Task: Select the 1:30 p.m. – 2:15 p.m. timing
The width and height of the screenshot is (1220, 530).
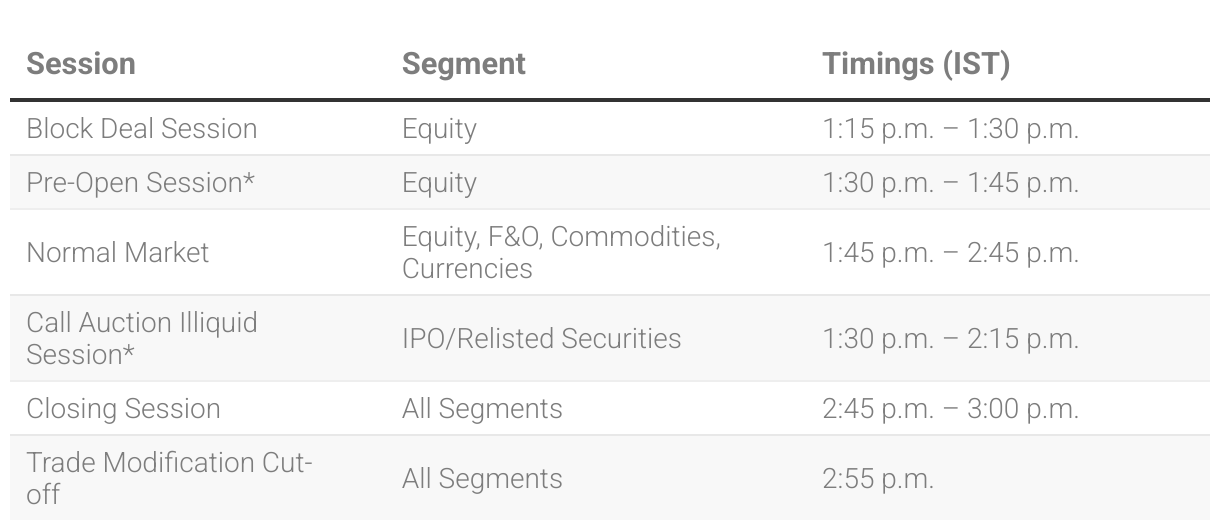Action: click(950, 338)
